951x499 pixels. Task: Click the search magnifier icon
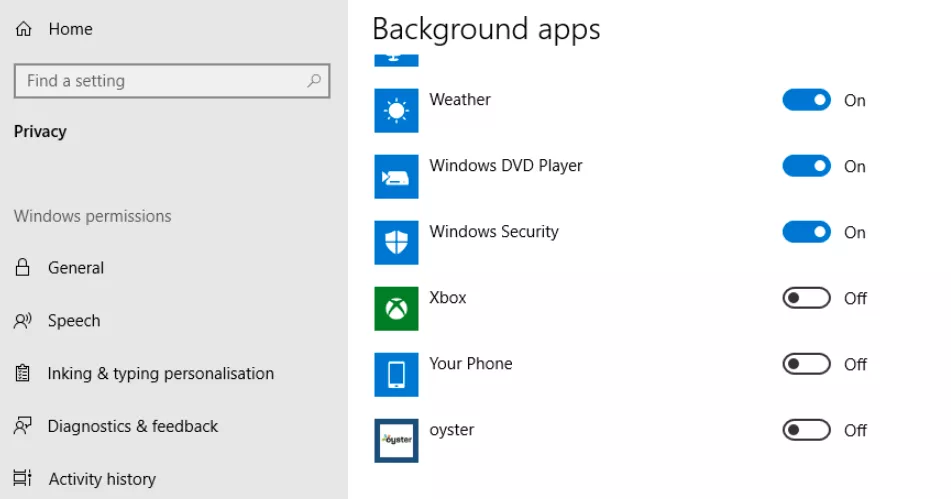(314, 81)
